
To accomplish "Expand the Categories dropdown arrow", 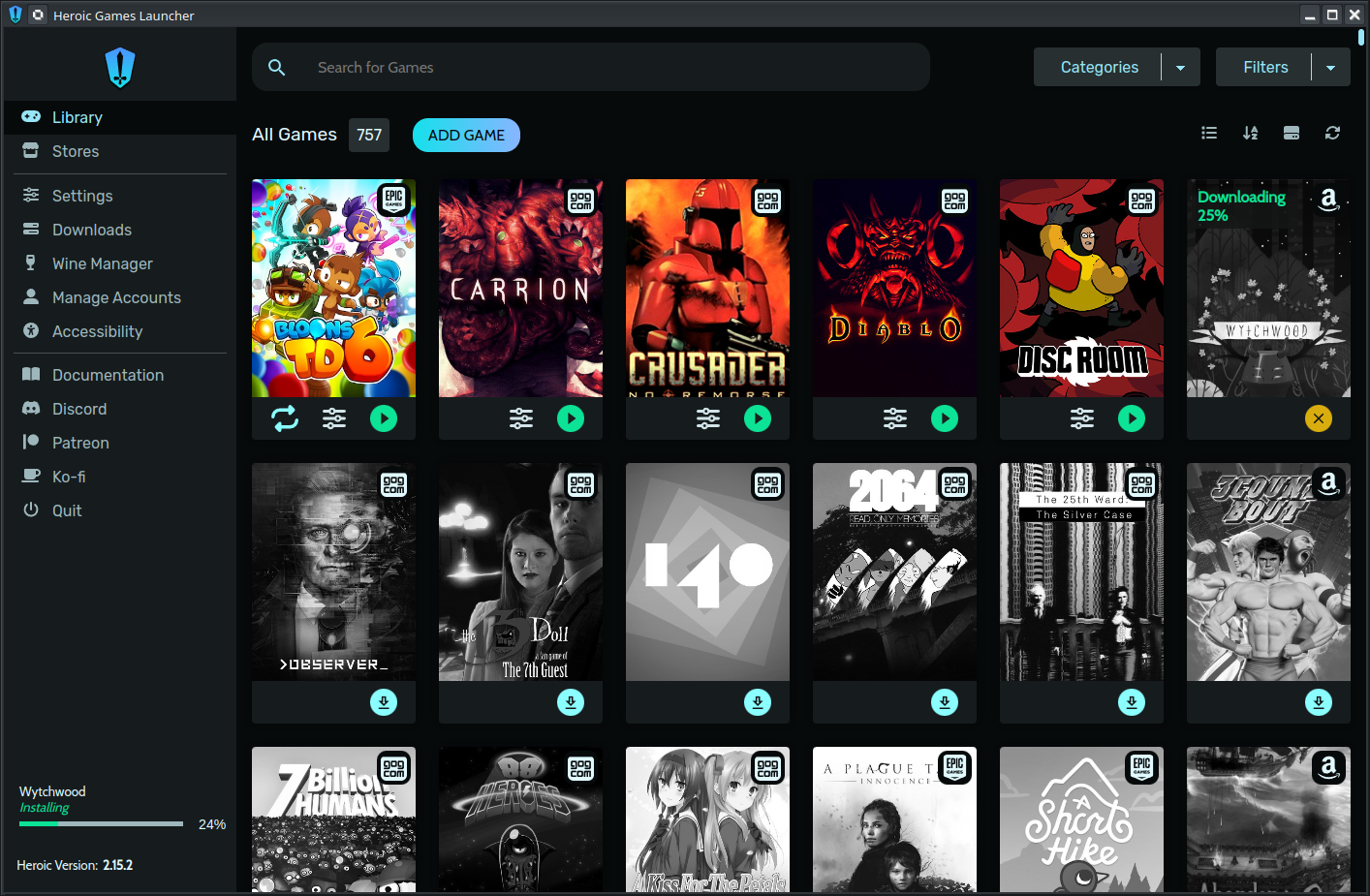I will pos(1180,68).
